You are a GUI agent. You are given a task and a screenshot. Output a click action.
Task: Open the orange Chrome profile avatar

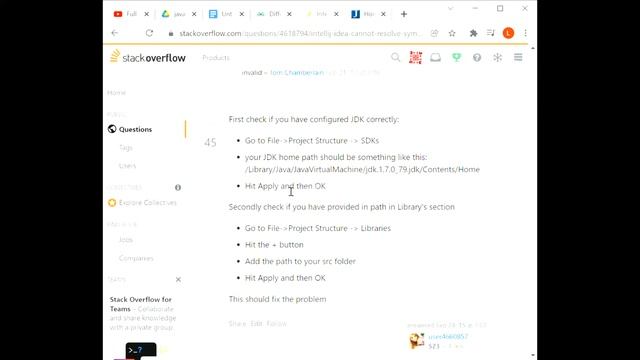508,33
